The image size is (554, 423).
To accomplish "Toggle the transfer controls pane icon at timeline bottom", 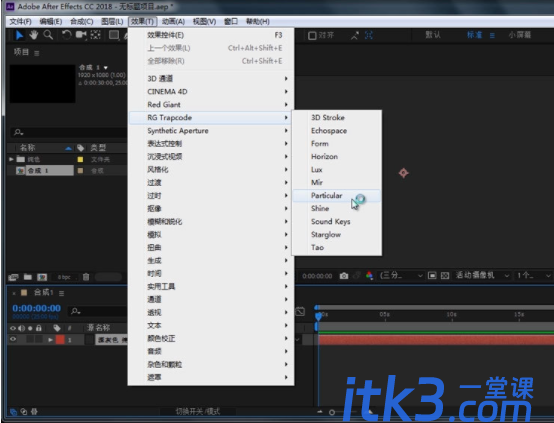I will 24,411.
